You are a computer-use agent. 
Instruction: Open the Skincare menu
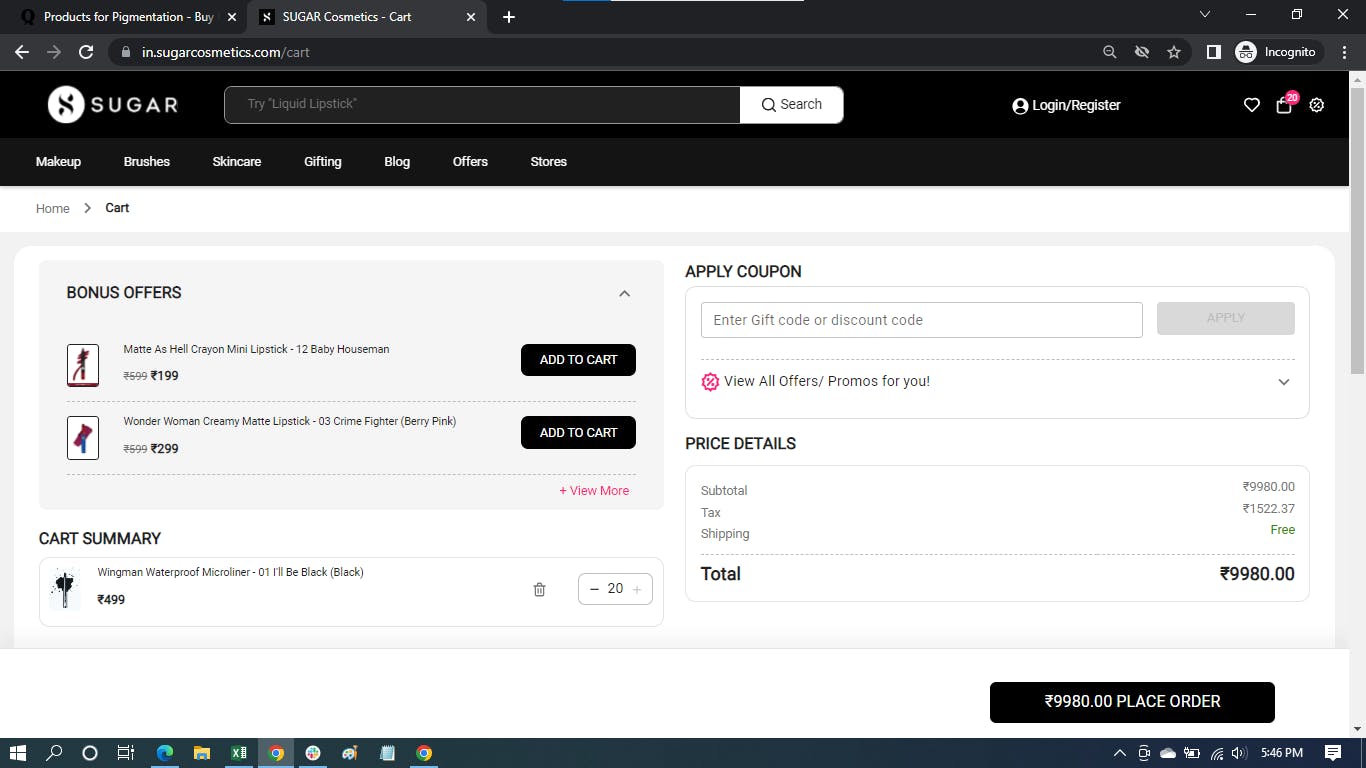point(237,162)
